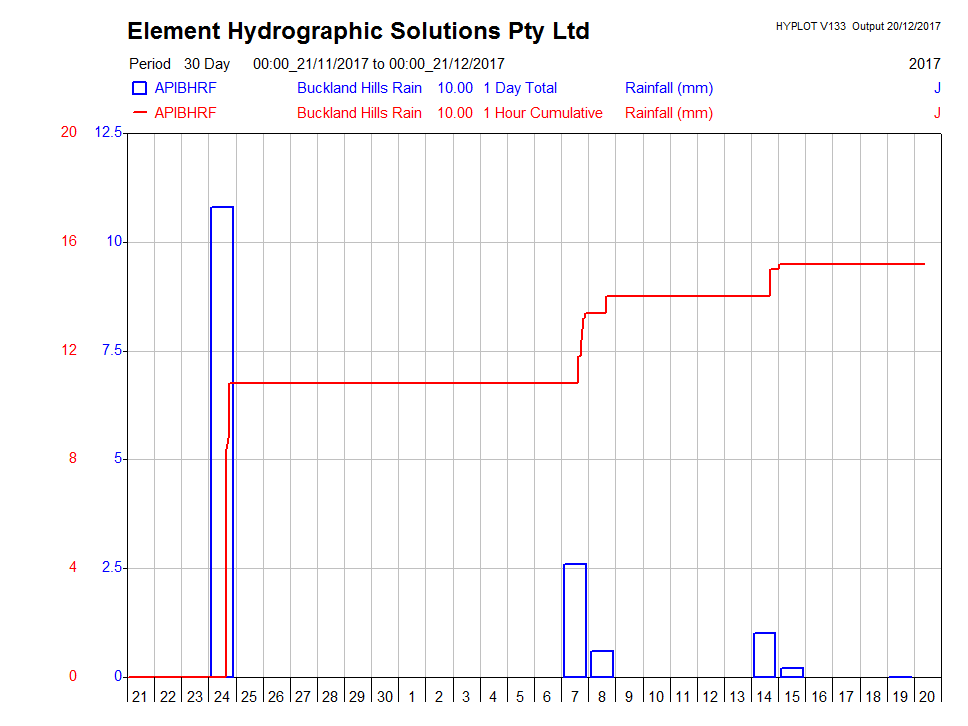Click the blue square legend marker

[139, 88]
